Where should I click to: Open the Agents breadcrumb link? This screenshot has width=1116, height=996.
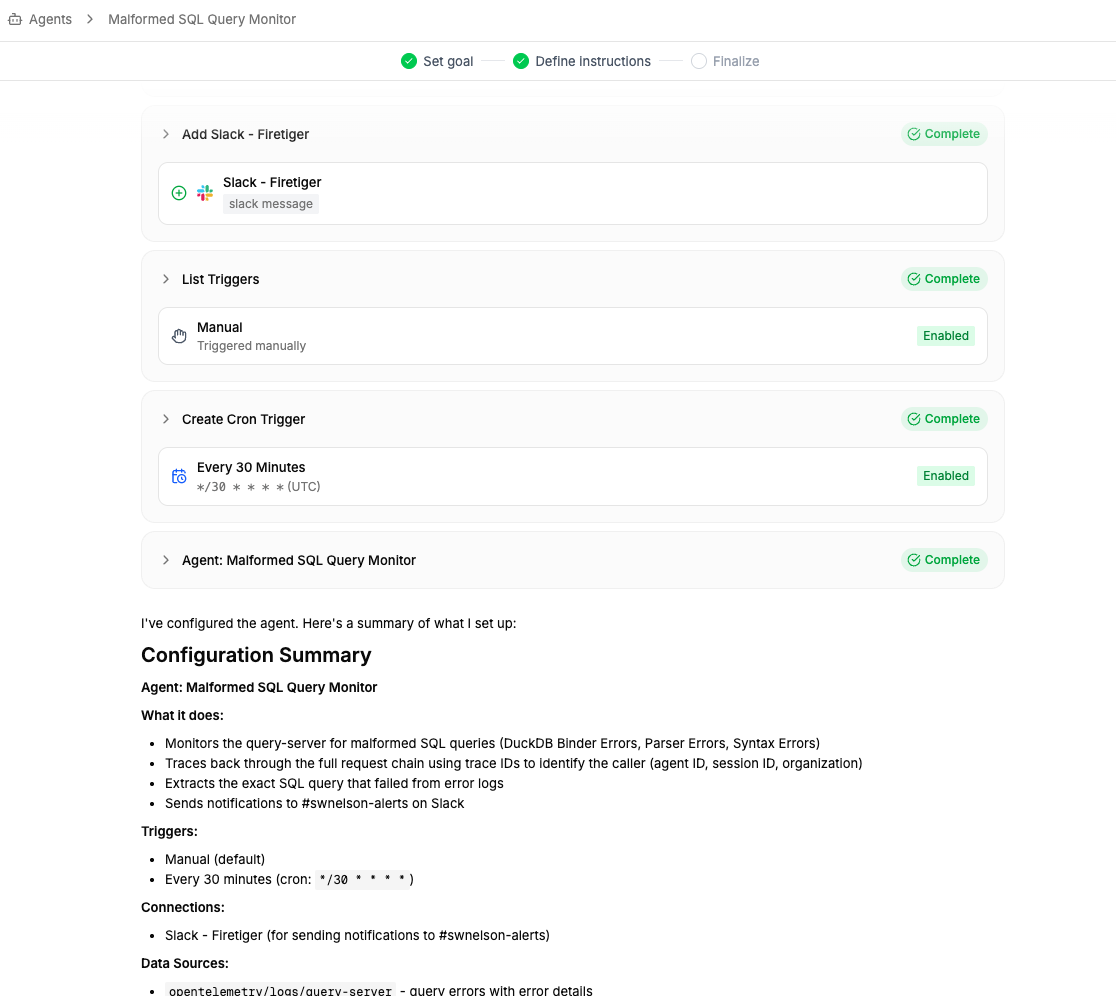pyautogui.click(x=50, y=19)
